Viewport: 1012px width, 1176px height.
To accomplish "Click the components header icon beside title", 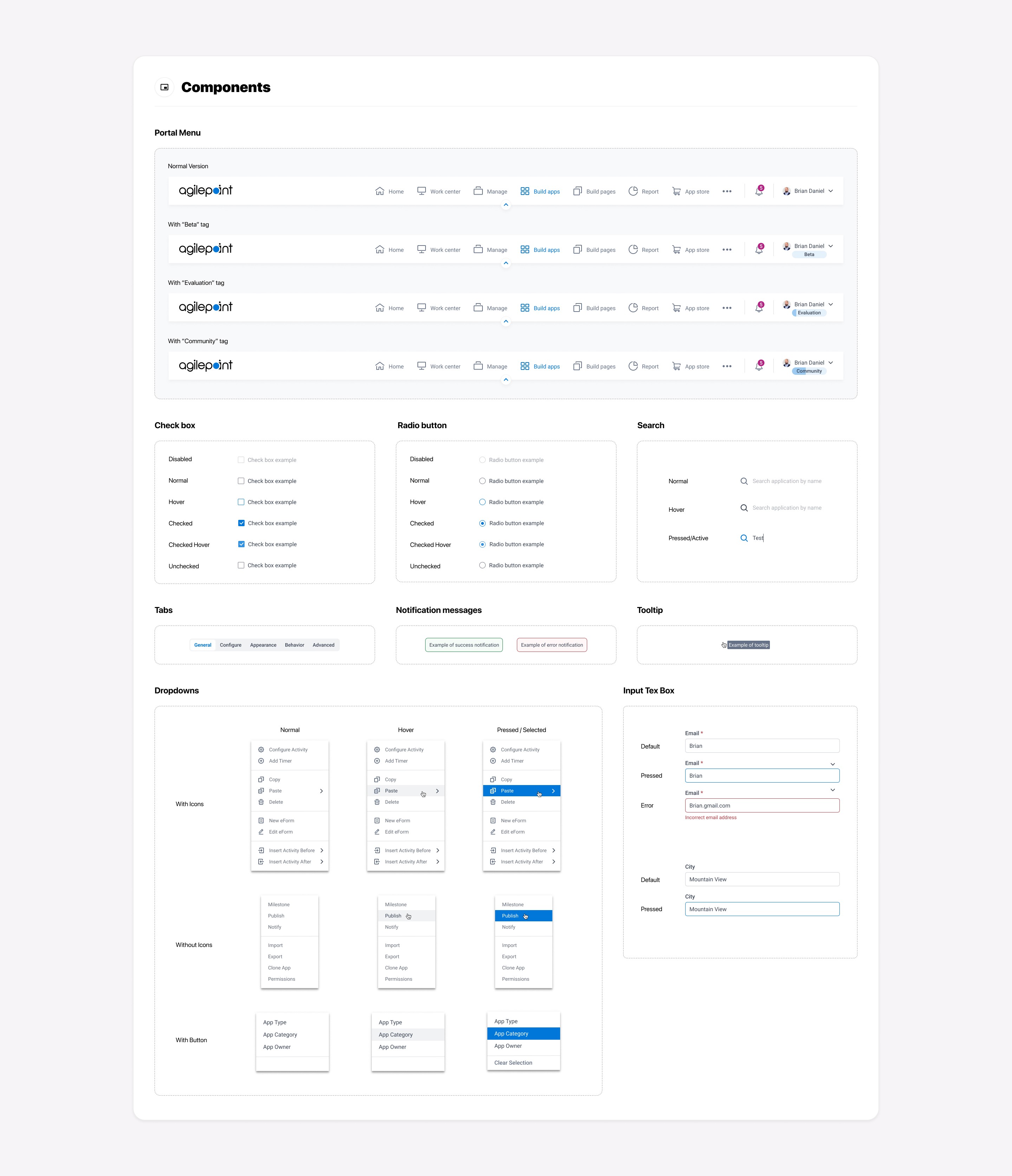I will click(165, 87).
